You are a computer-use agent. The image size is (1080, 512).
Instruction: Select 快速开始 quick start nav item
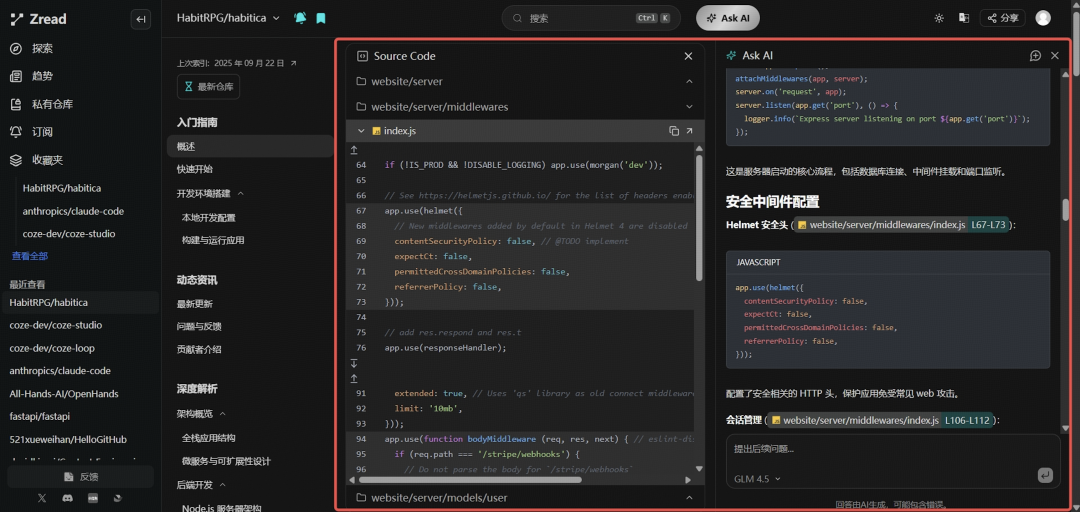(x=195, y=169)
